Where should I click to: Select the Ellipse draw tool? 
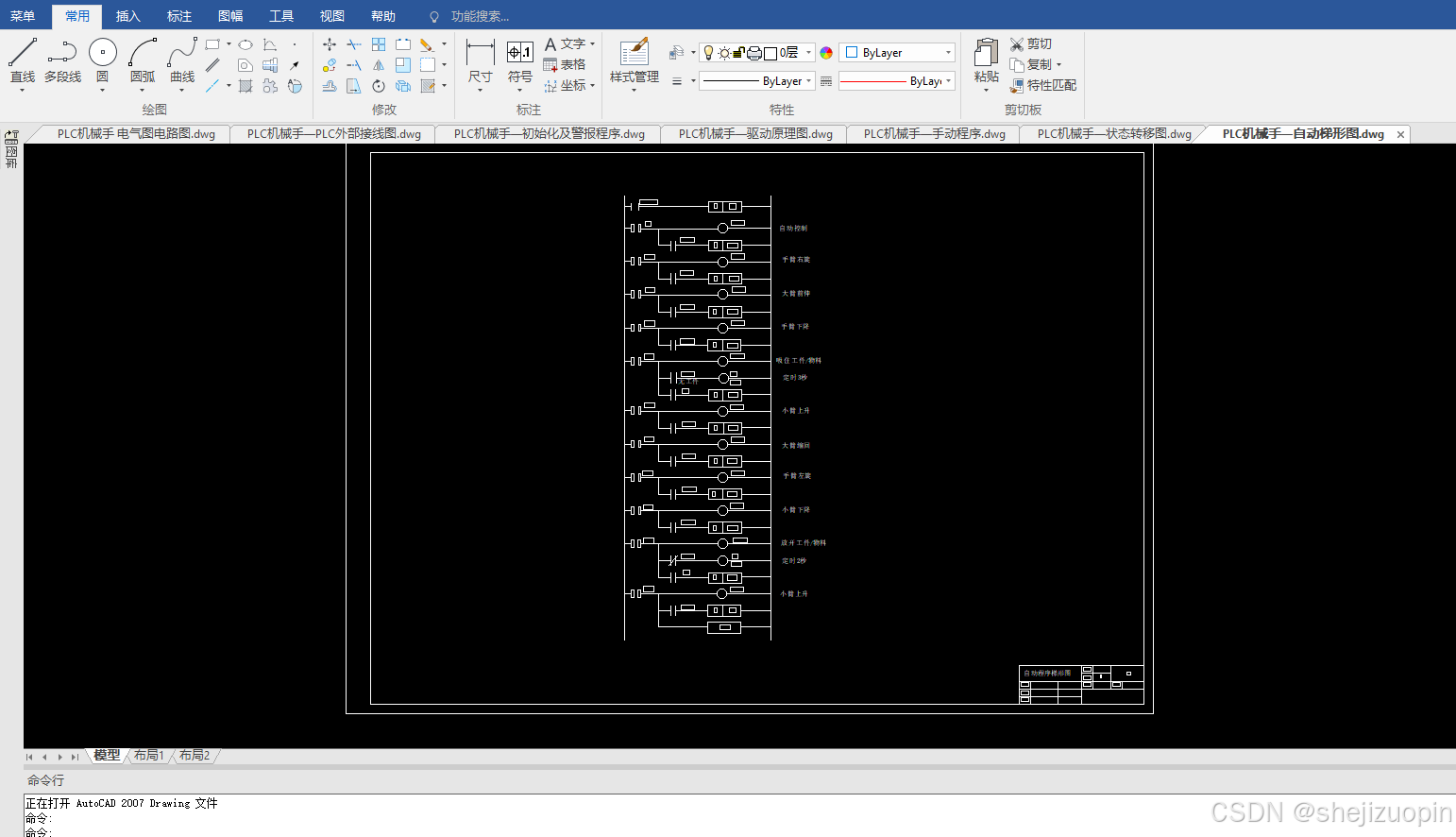245,44
